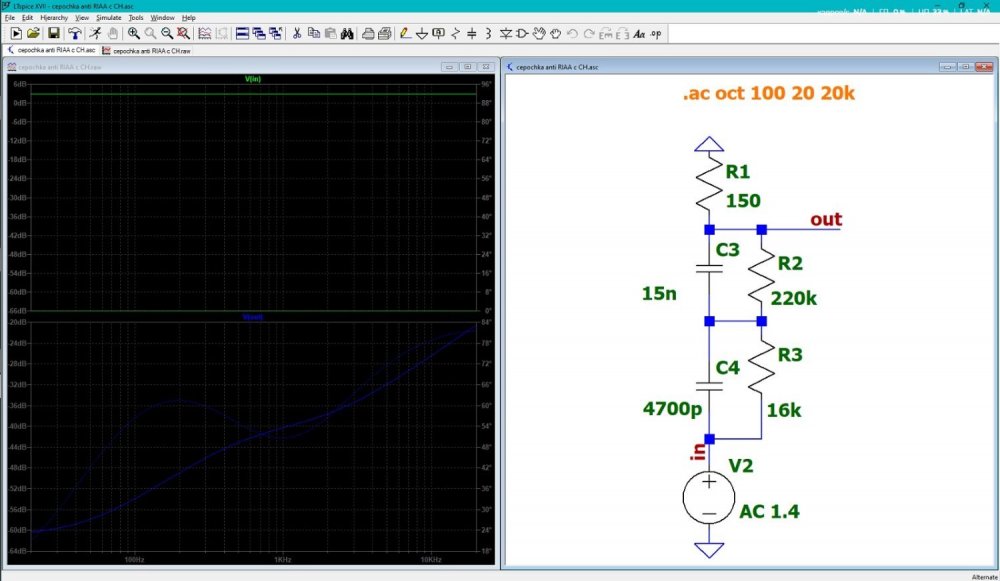This screenshot has width=1000, height=581.
Task: Switch to the cepochka anti RIAA .asc tab
Action: pos(51,50)
